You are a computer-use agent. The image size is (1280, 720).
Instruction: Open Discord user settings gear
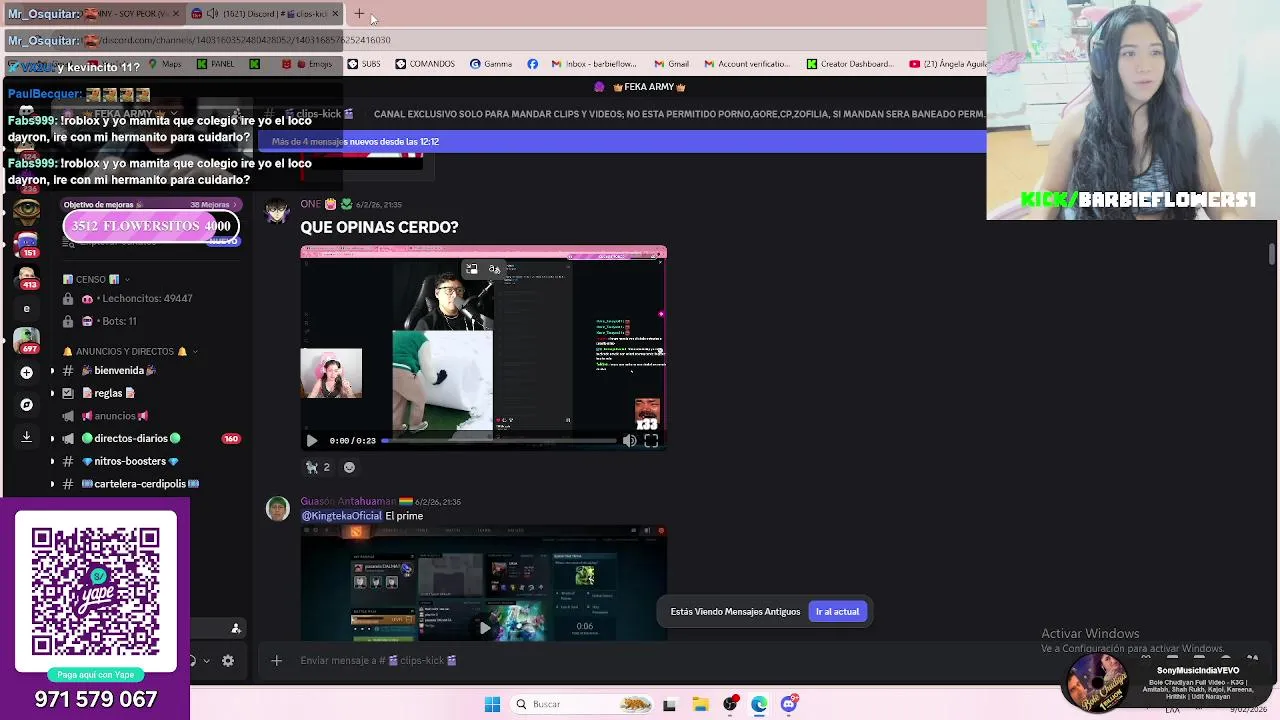coord(228,661)
